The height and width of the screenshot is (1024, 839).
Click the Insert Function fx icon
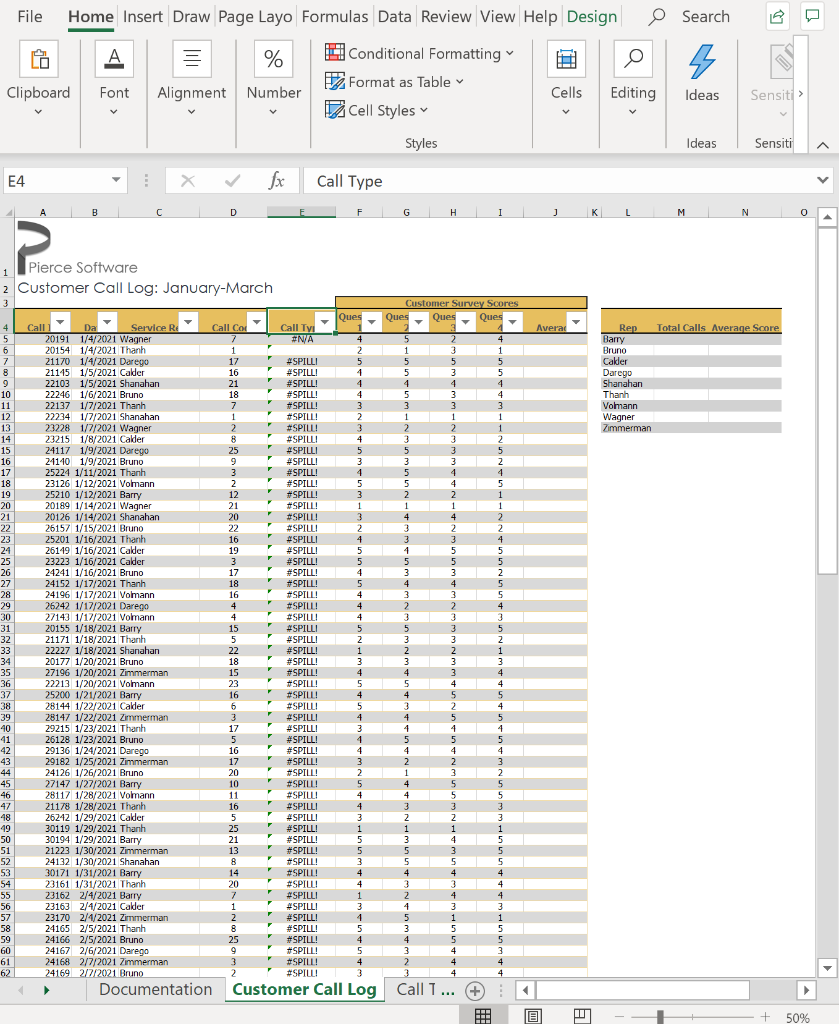276,180
